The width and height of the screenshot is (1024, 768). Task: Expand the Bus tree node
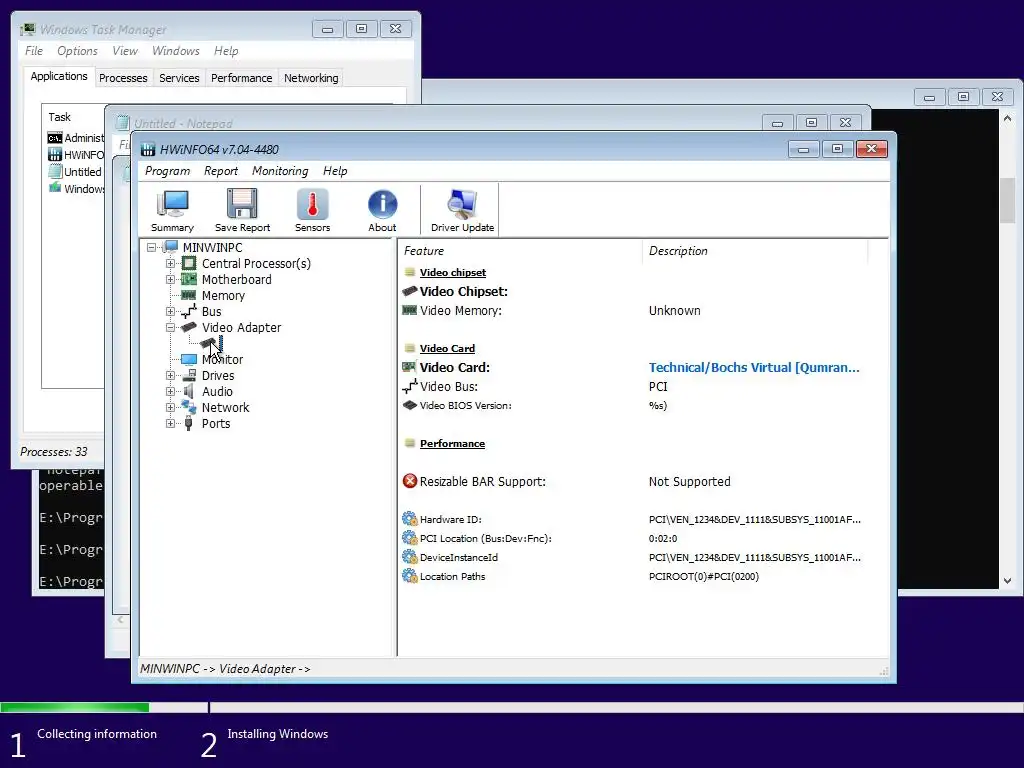pyautogui.click(x=170, y=312)
